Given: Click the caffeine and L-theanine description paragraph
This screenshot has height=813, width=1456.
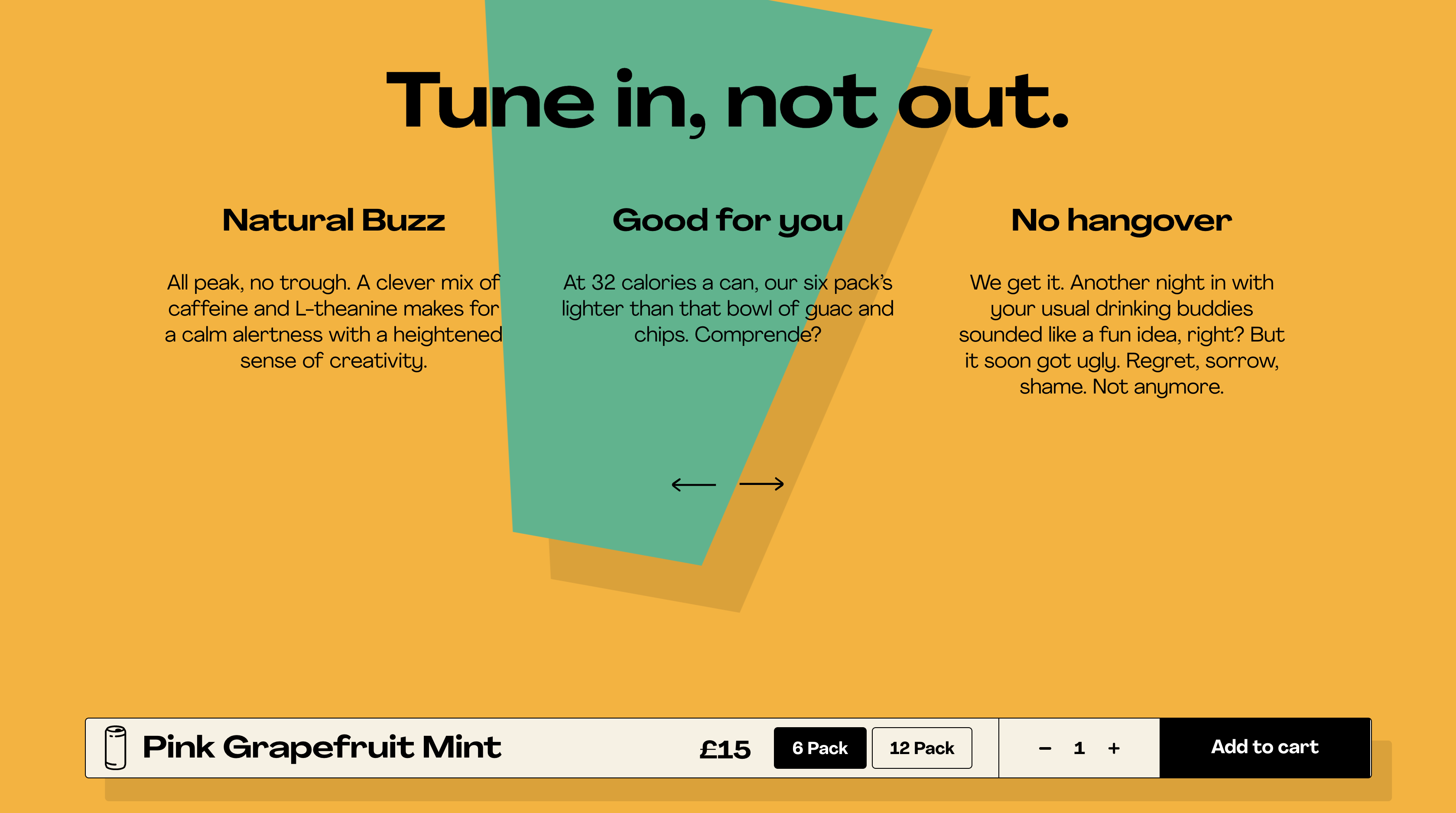Looking at the screenshot, I should click(334, 321).
